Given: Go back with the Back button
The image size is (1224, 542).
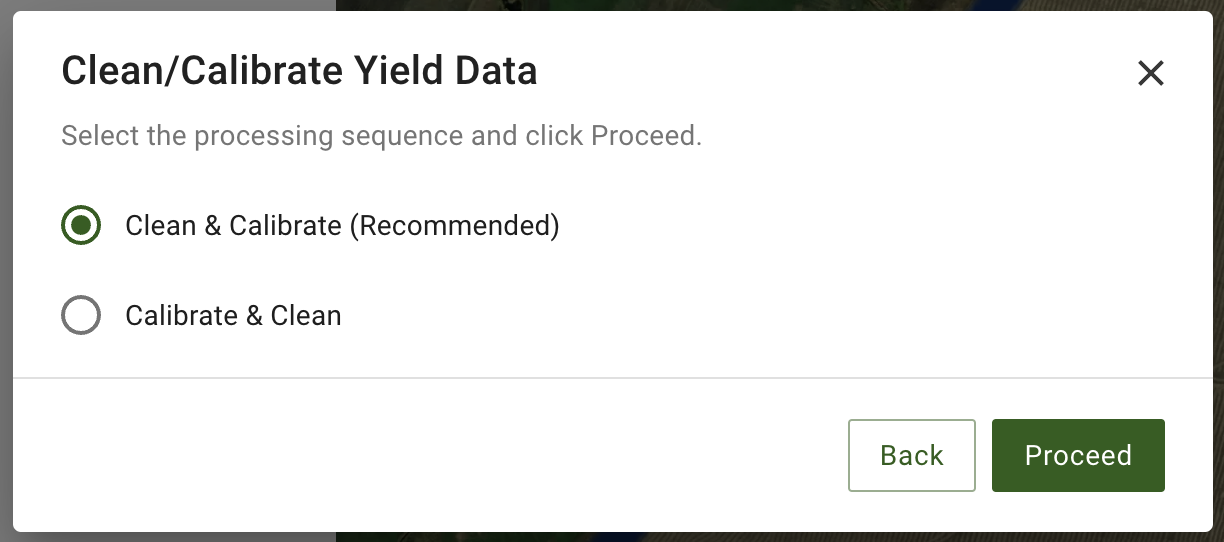Looking at the screenshot, I should 911,455.
